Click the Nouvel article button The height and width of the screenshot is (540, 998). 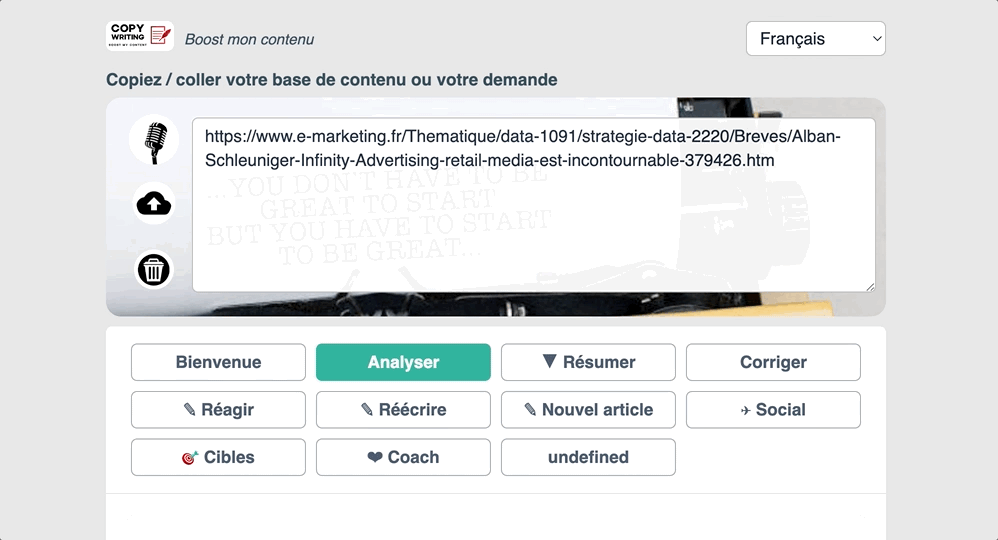588,410
